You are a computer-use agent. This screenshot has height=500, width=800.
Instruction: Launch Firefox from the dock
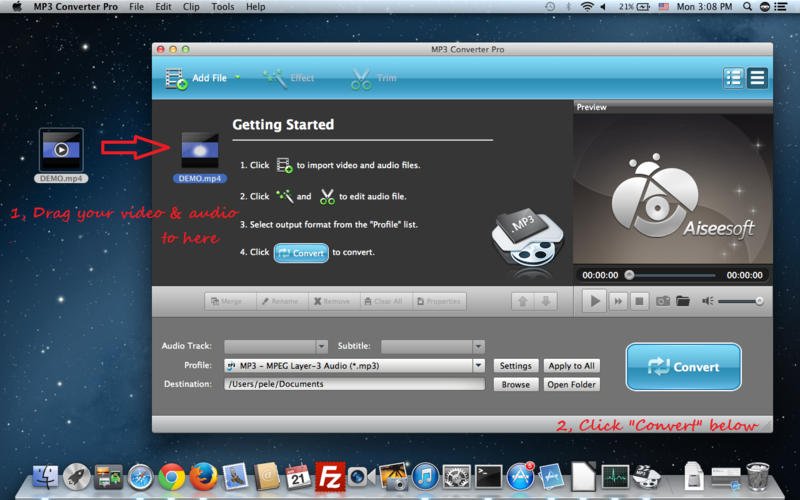pos(204,477)
